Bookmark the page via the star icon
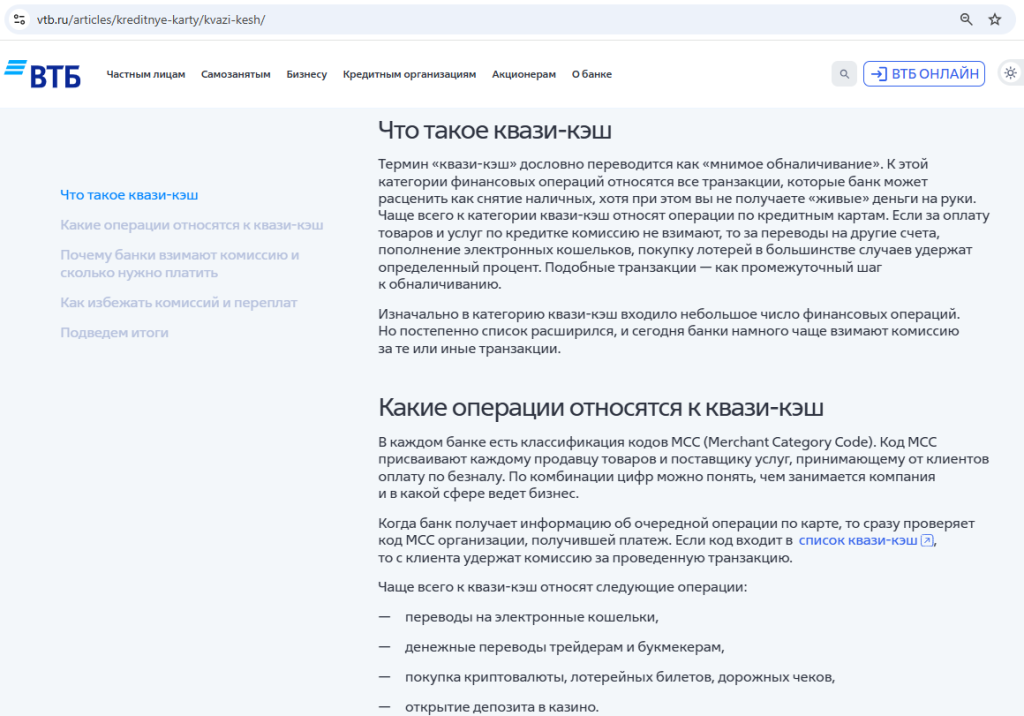 pyautogui.click(x=992, y=17)
